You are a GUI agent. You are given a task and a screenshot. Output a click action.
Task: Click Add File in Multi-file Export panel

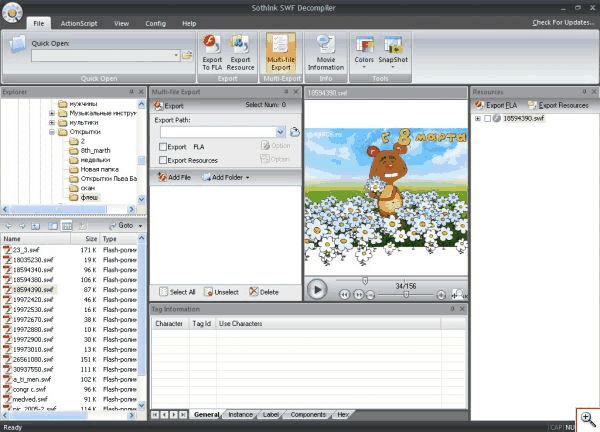[x=174, y=177]
